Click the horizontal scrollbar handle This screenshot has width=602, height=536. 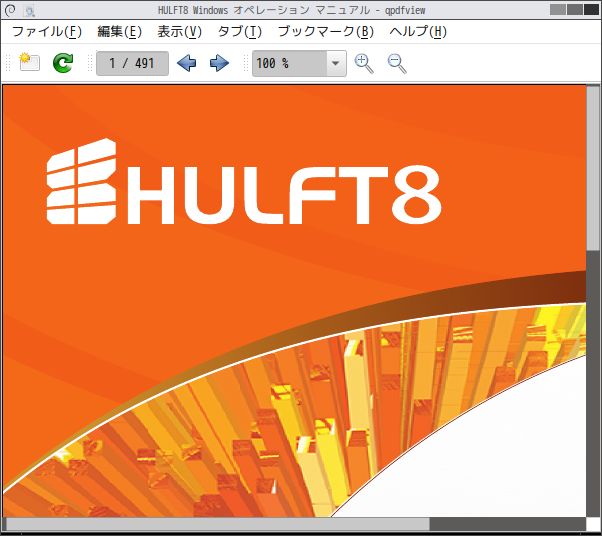point(218,524)
